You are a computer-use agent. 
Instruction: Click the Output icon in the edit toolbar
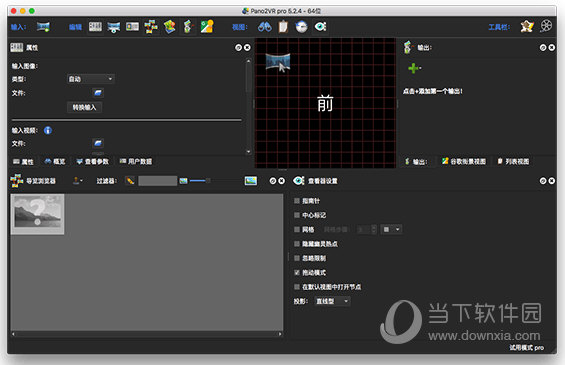point(188,27)
